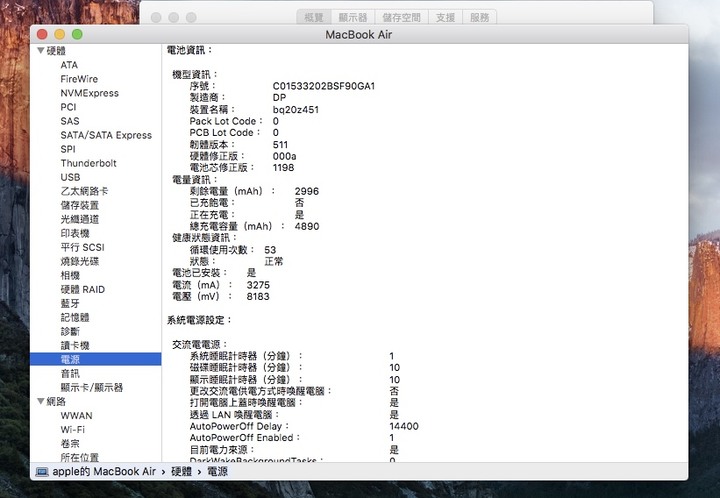Open the Thunderbolt entry
This screenshot has width=720, height=498.
tap(89, 163)
